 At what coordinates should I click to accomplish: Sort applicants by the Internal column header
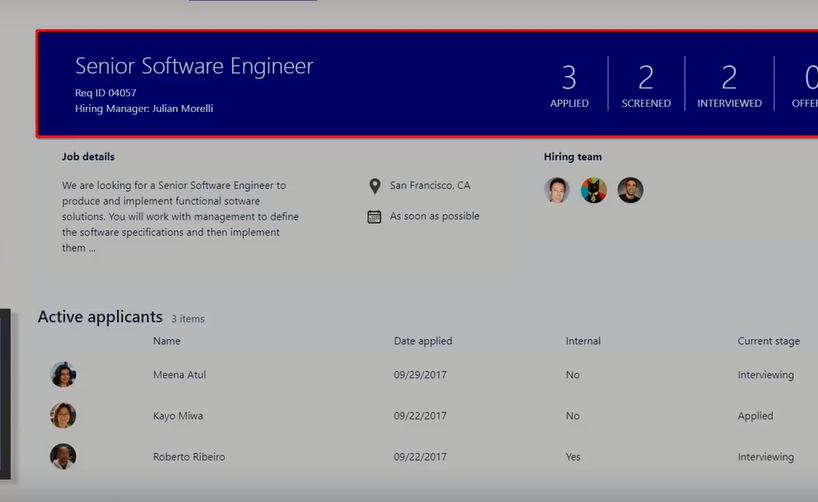click(x=583, y=341)
